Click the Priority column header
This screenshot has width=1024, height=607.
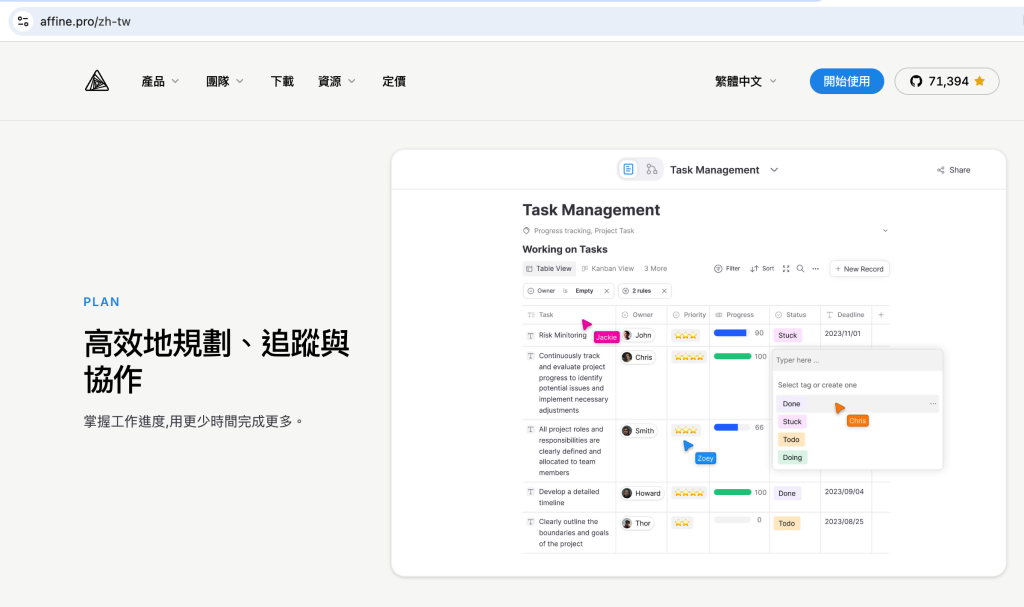(x=689, y=315)
